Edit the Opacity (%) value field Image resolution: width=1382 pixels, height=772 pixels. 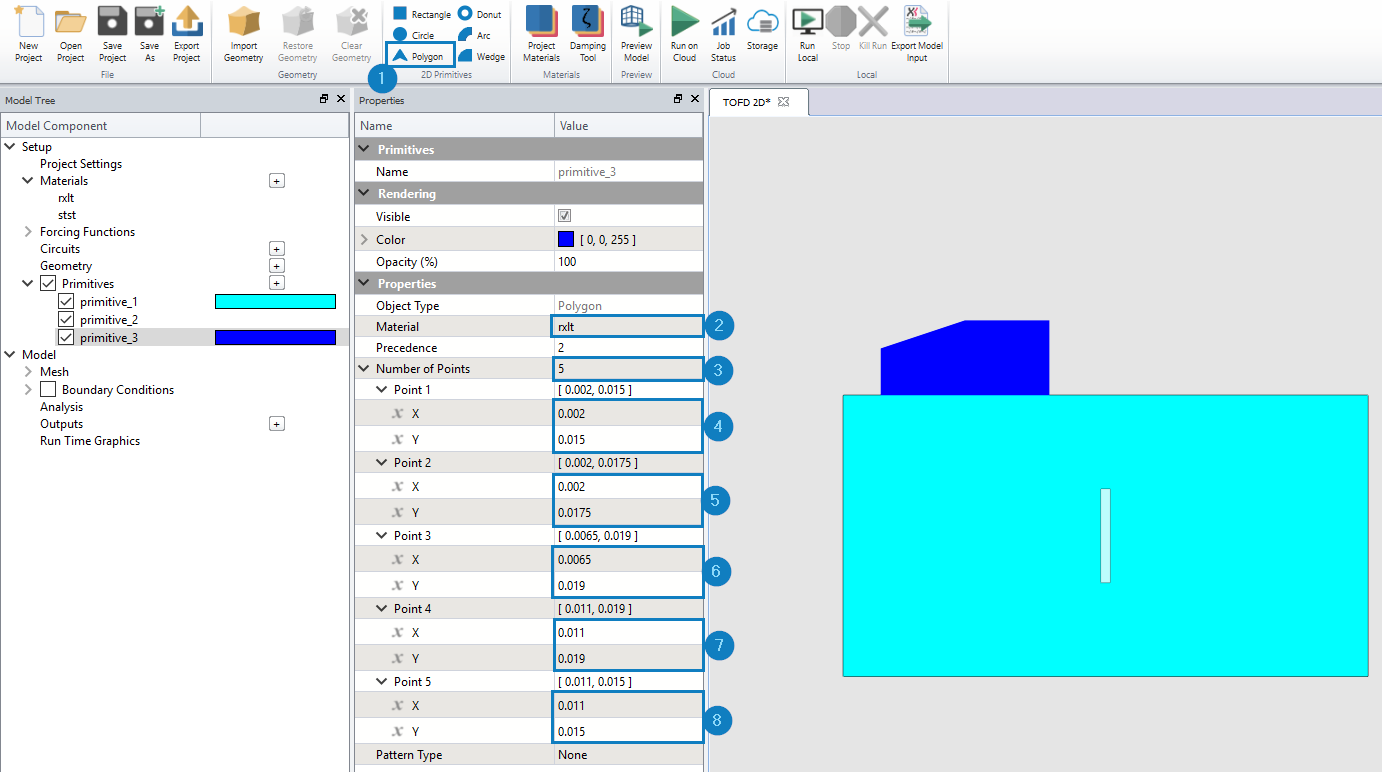point(628,262)
